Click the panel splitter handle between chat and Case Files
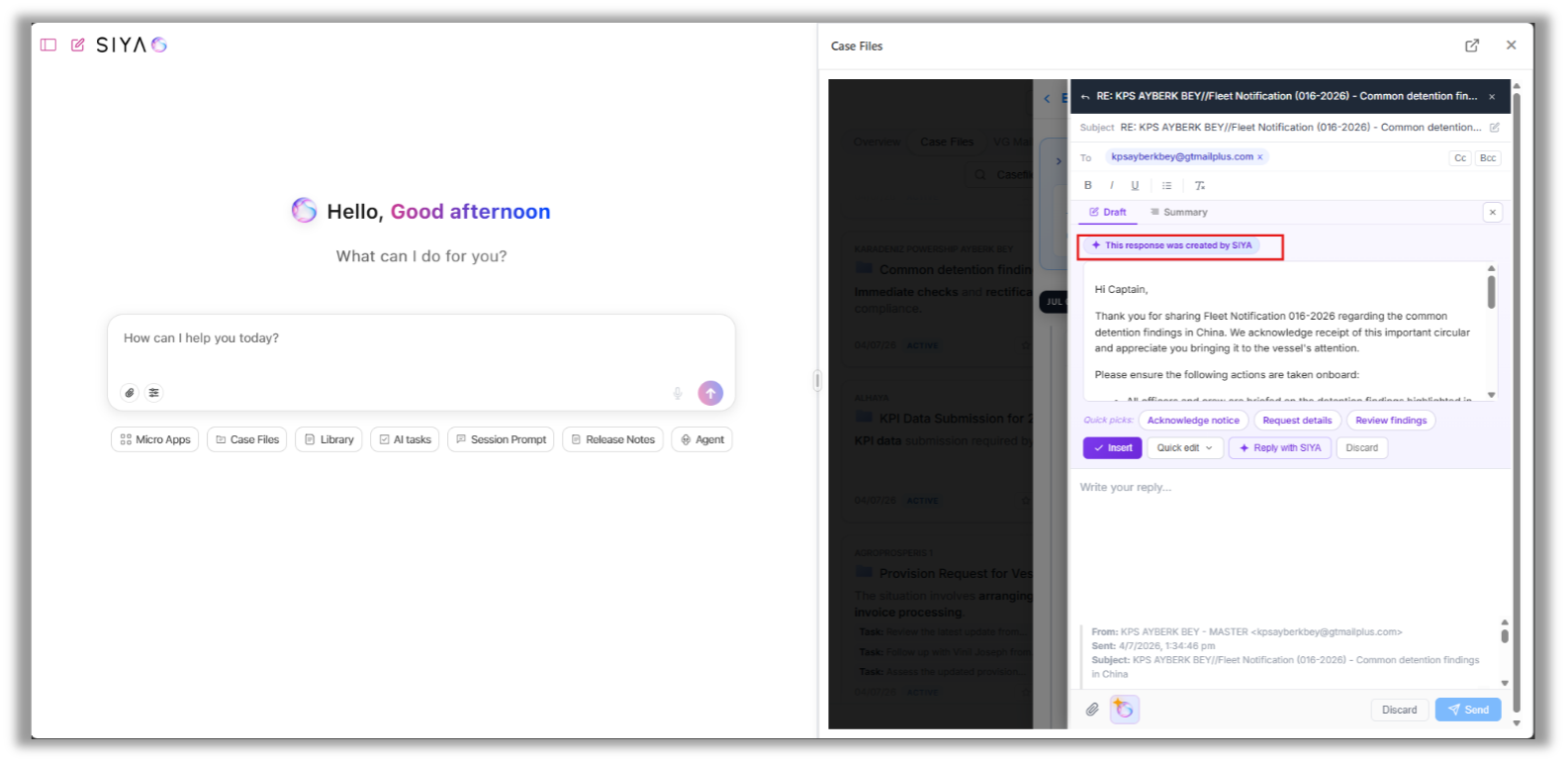This screenshot has height=762, width=1568. (x=817, y=380)
